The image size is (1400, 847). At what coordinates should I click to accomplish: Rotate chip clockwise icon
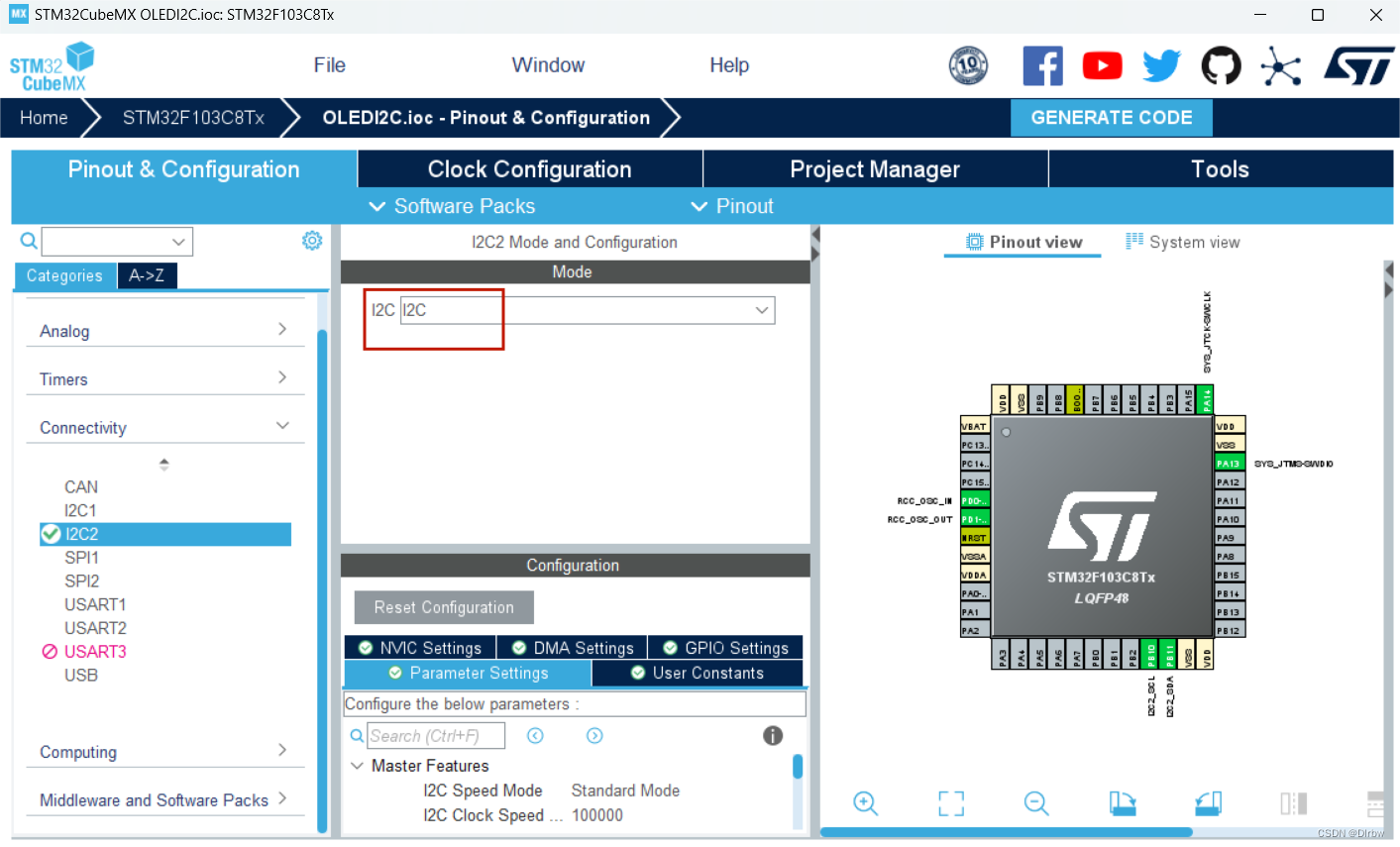[1123, 803]
